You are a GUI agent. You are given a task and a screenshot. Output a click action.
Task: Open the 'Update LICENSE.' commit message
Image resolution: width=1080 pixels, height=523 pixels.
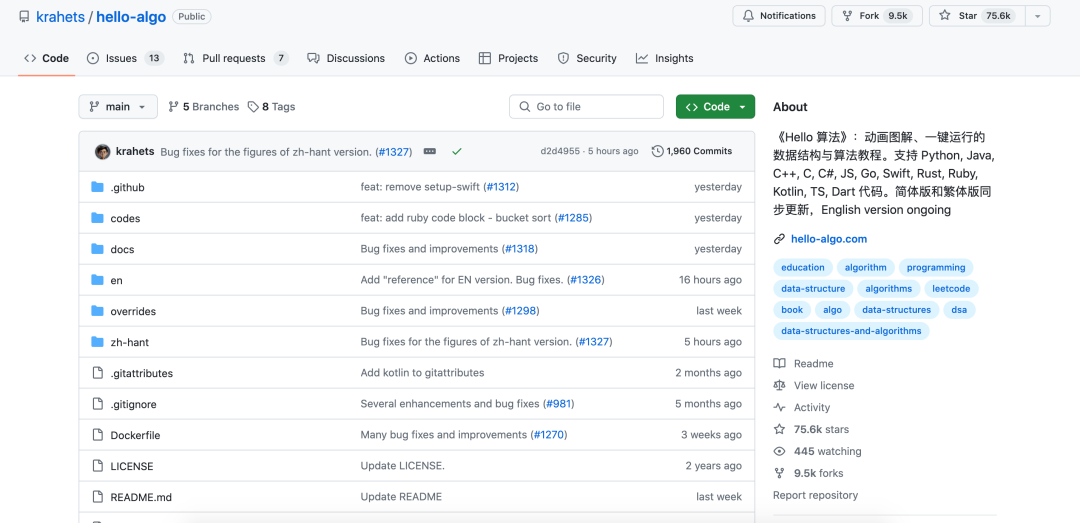[402, 466]
